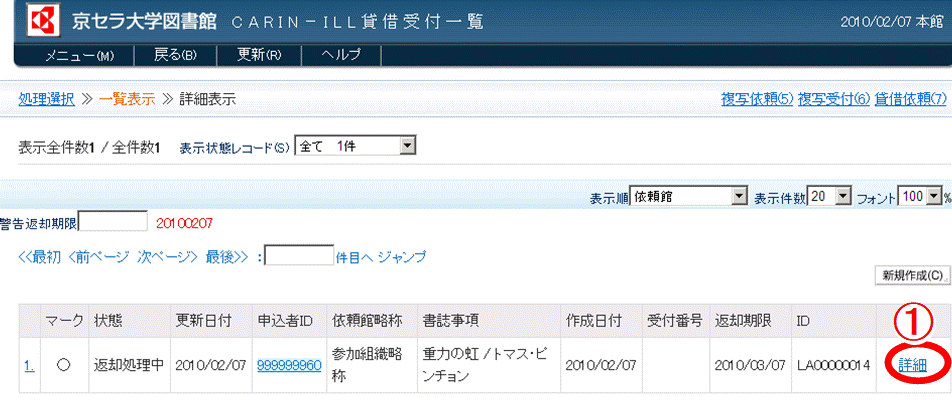The width and height of the screenshot is (952, 401).
Task: Click 更新(R) to refresh the list
Action: (x=259, y=56)
